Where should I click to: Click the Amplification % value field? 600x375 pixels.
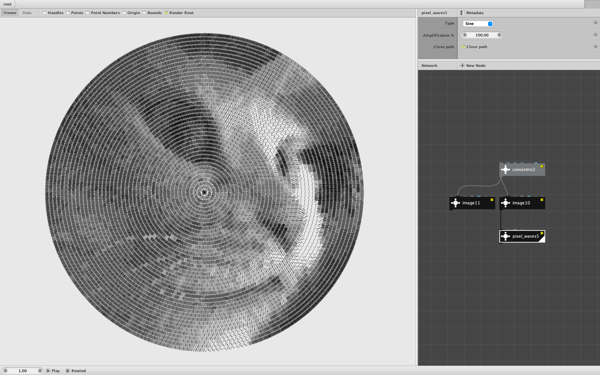[x=482, y=35]
